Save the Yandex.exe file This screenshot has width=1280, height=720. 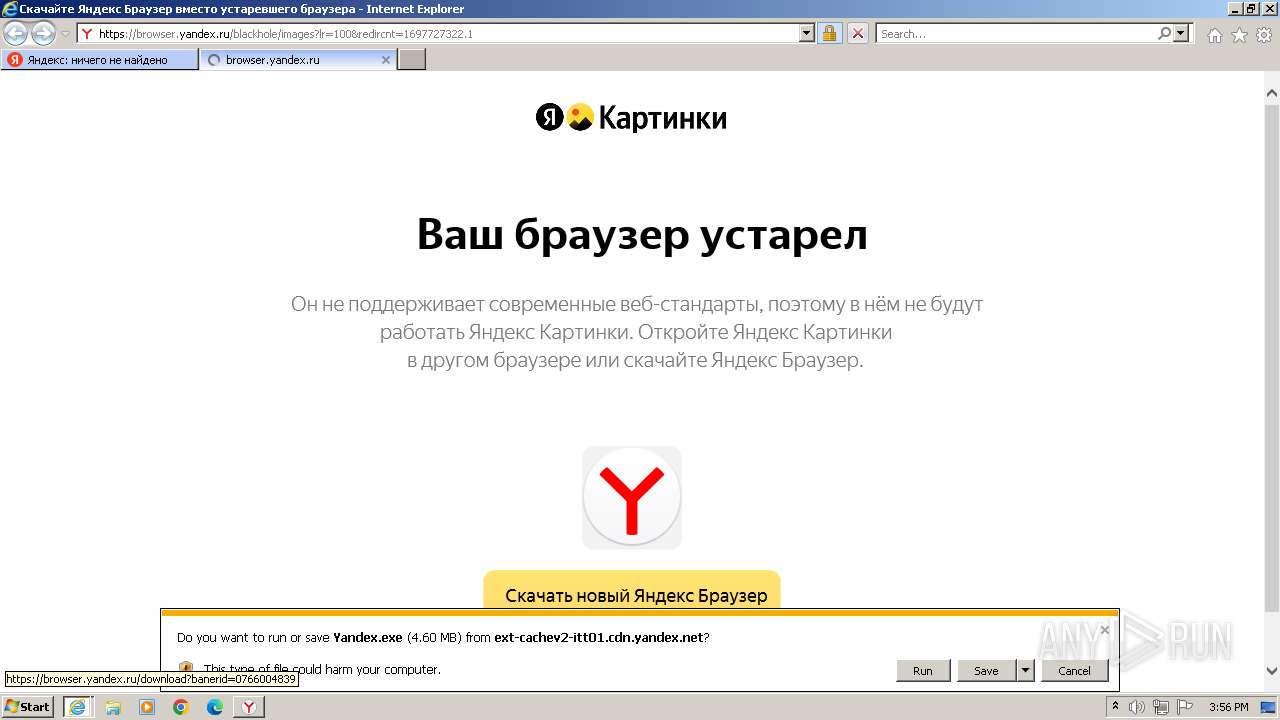coord(986,670)
